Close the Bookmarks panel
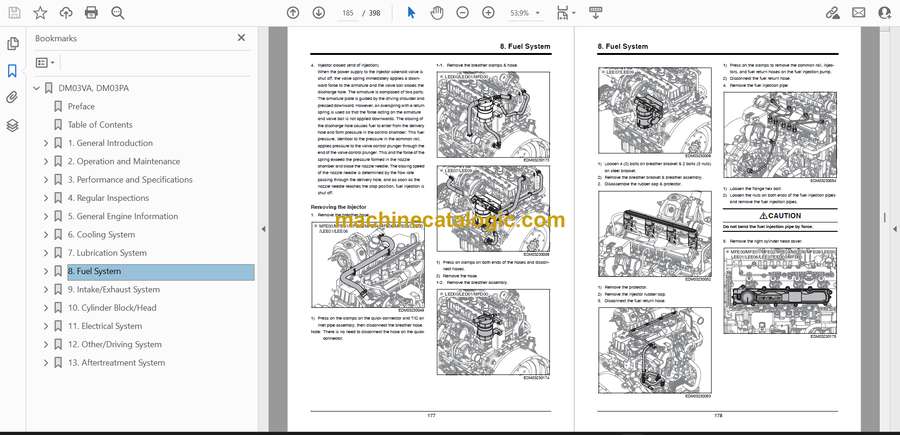The height and width of the screenshot is (435, 900). point(241,38)
